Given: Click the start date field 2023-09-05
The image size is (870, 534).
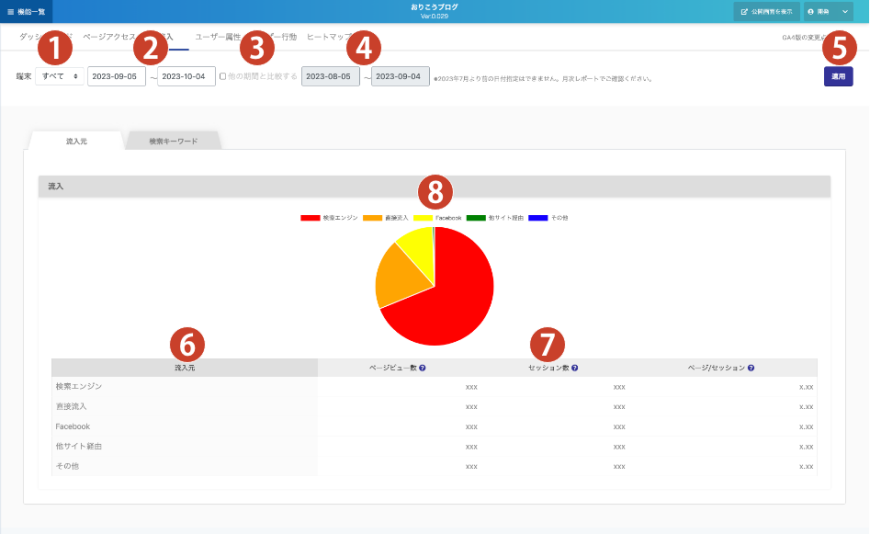Looking at the screenshot, I should pos(116,76).
